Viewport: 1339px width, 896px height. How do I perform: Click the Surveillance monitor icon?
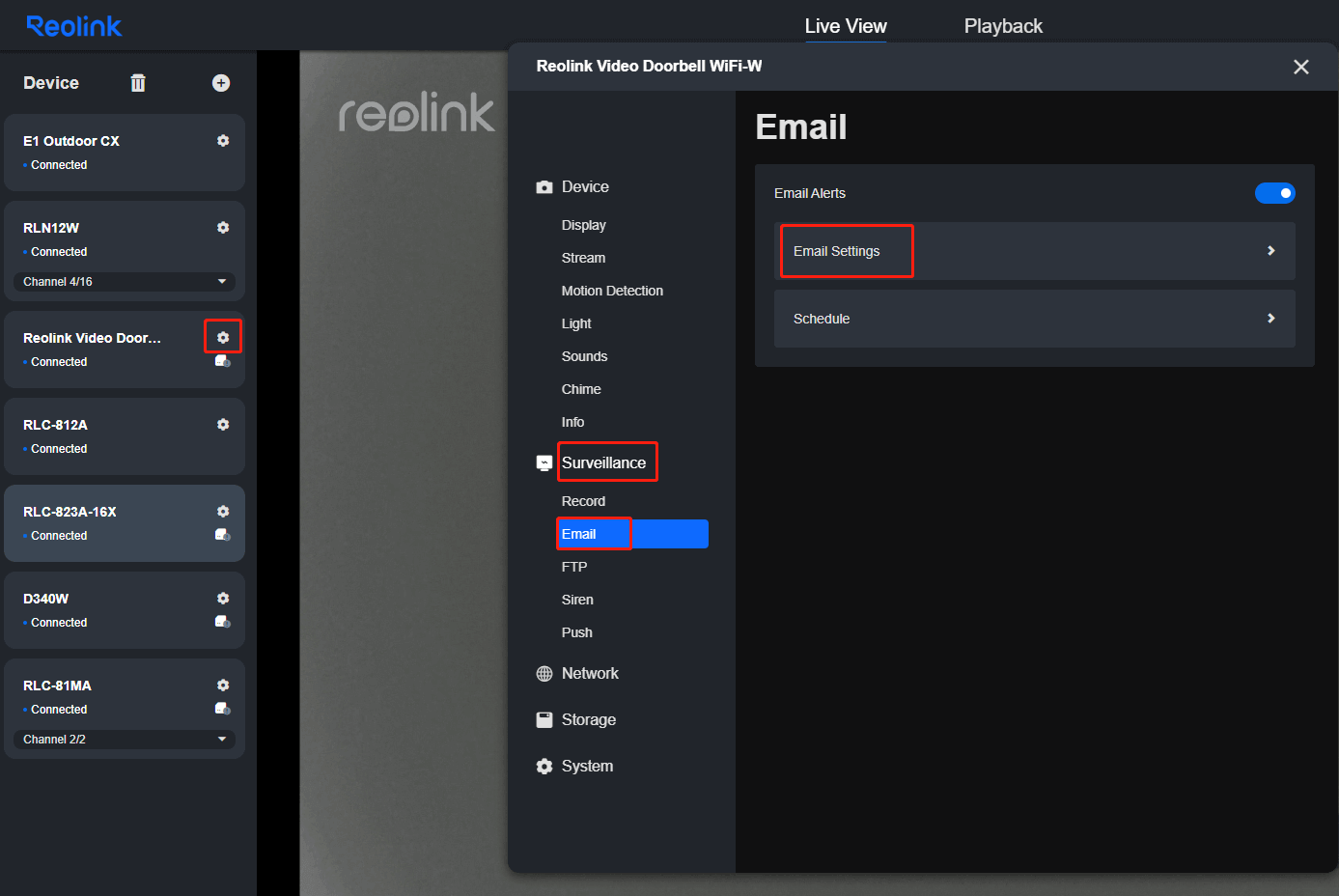[544, 463]
